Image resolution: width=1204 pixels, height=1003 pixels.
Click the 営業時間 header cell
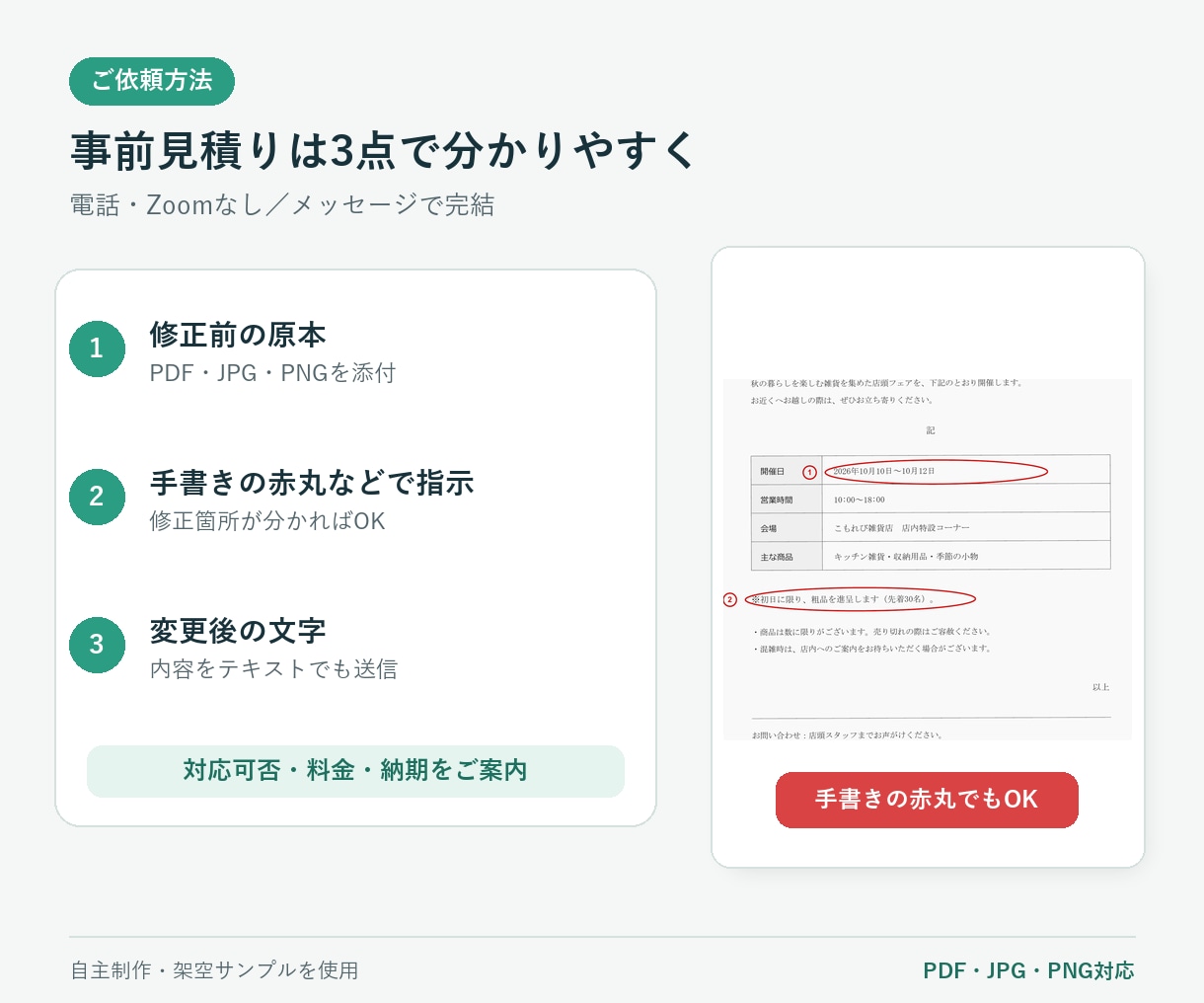(x=787, y=498)
